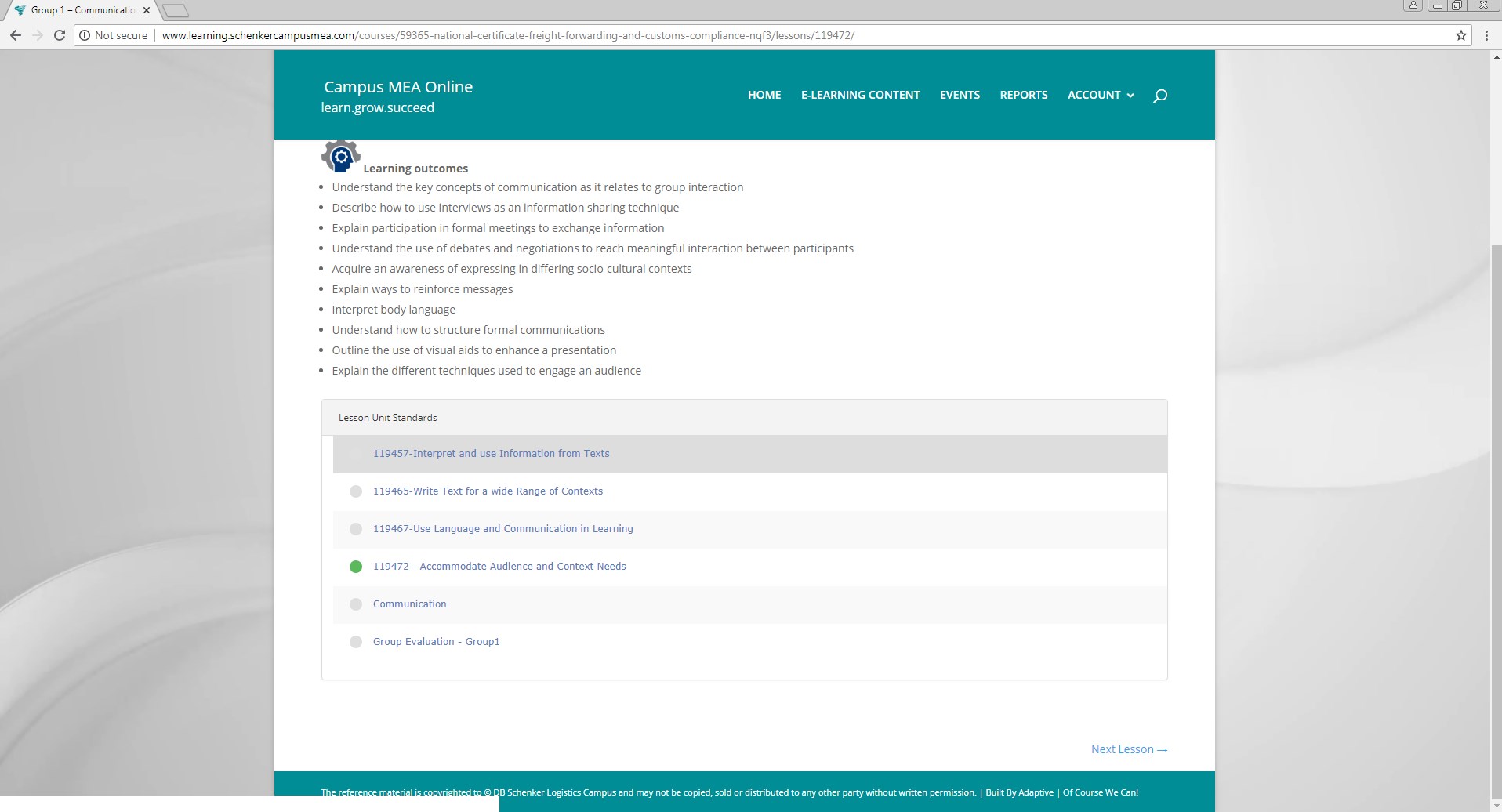Go to E-LEARNING CONTENT menu

[860, 95]
